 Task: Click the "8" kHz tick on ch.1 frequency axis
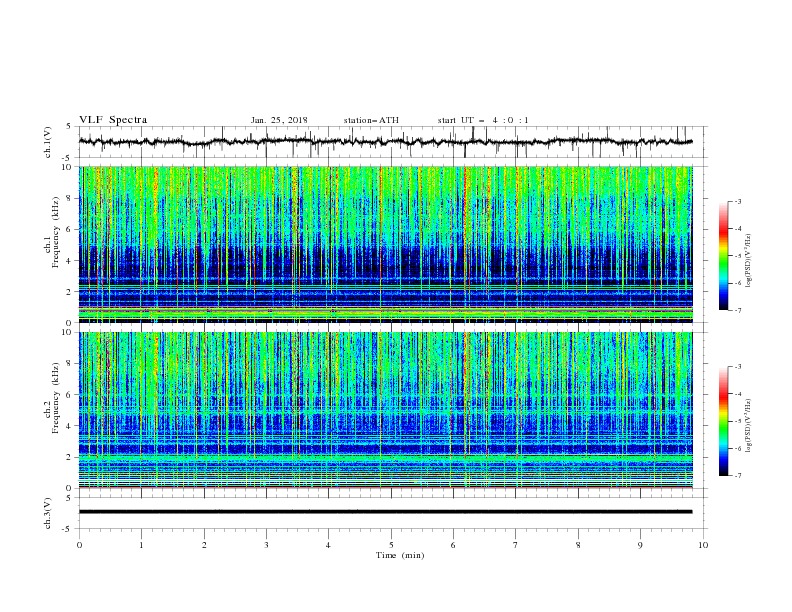[x=69, y=198]
